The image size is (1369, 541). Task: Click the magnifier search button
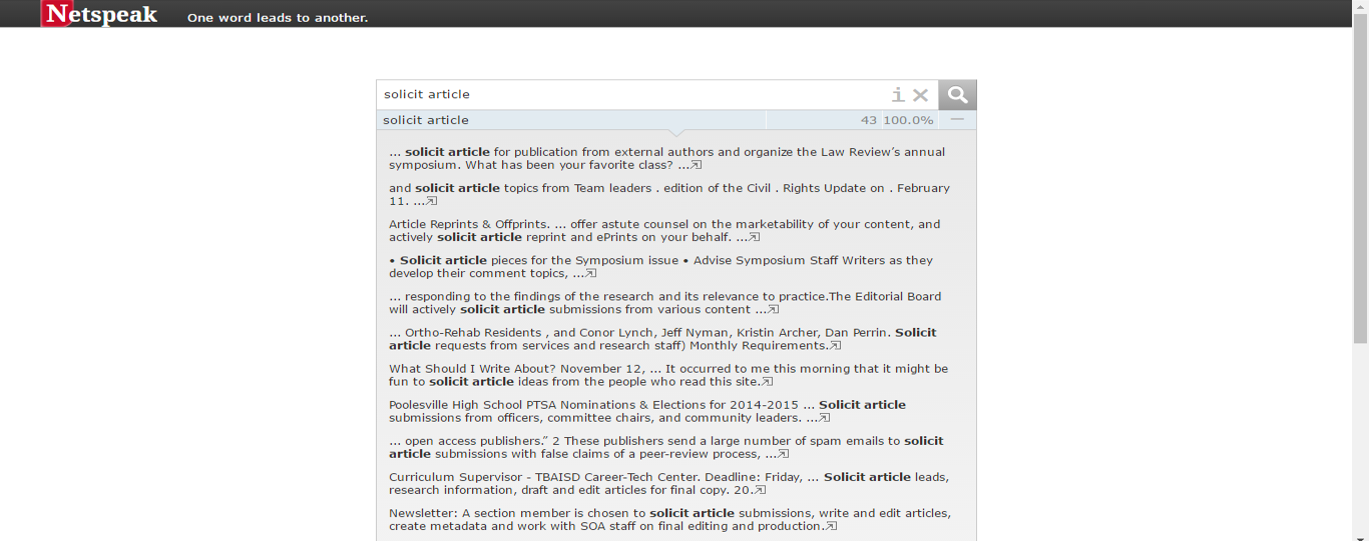(957, 95)
